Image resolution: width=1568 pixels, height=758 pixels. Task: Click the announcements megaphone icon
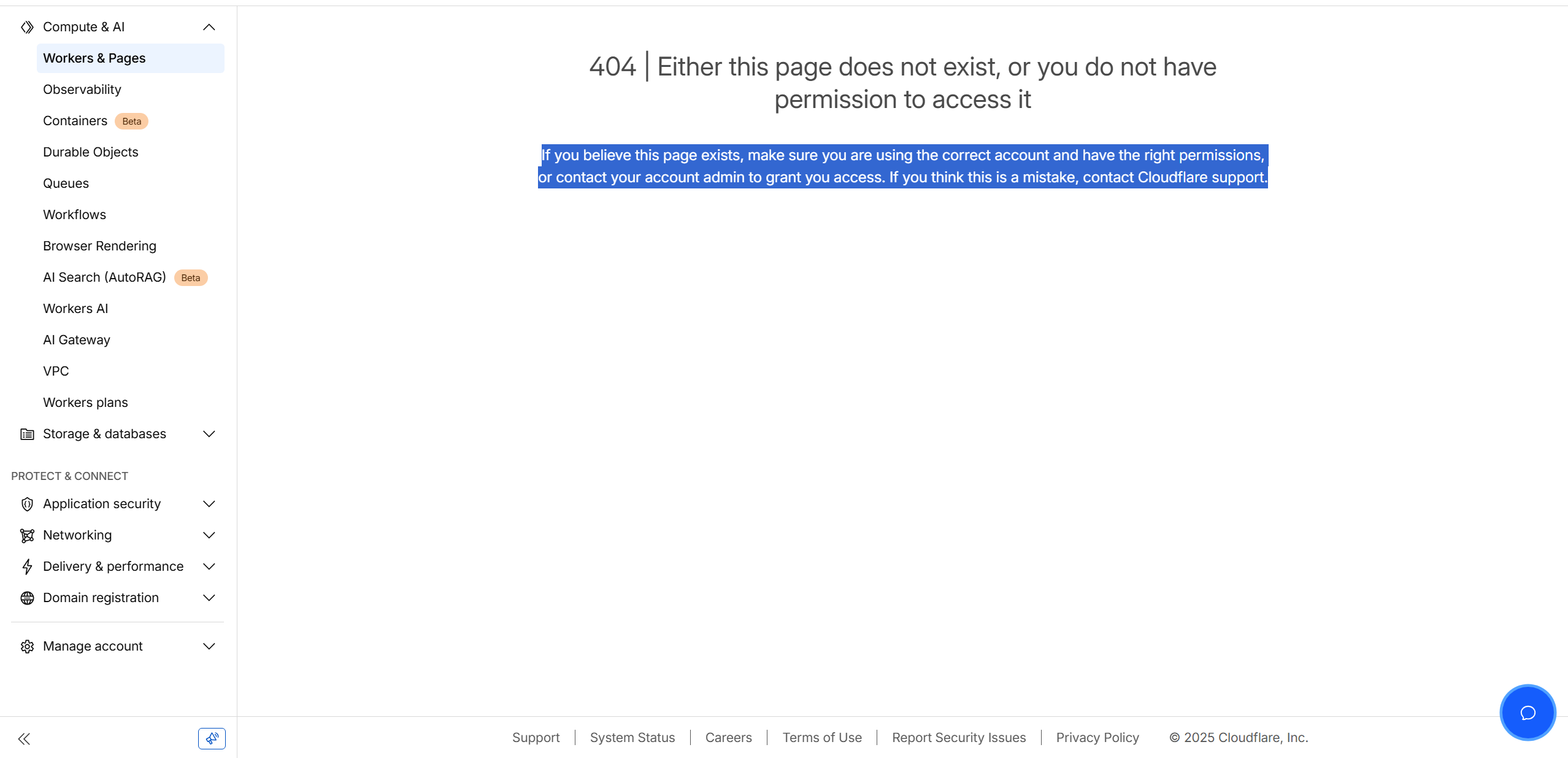click(x=212, y=738)
